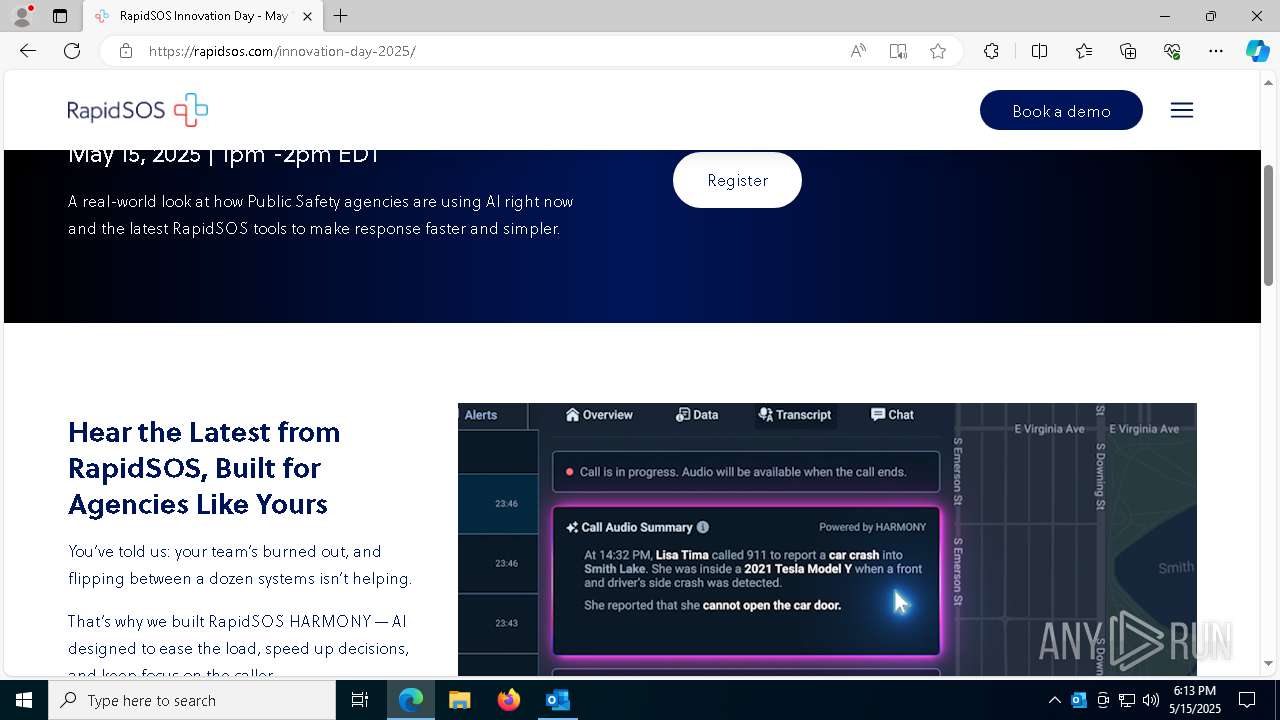Click the network tray icon
This screenshot has height=720, width=1280.
(x=1127, y=700)
